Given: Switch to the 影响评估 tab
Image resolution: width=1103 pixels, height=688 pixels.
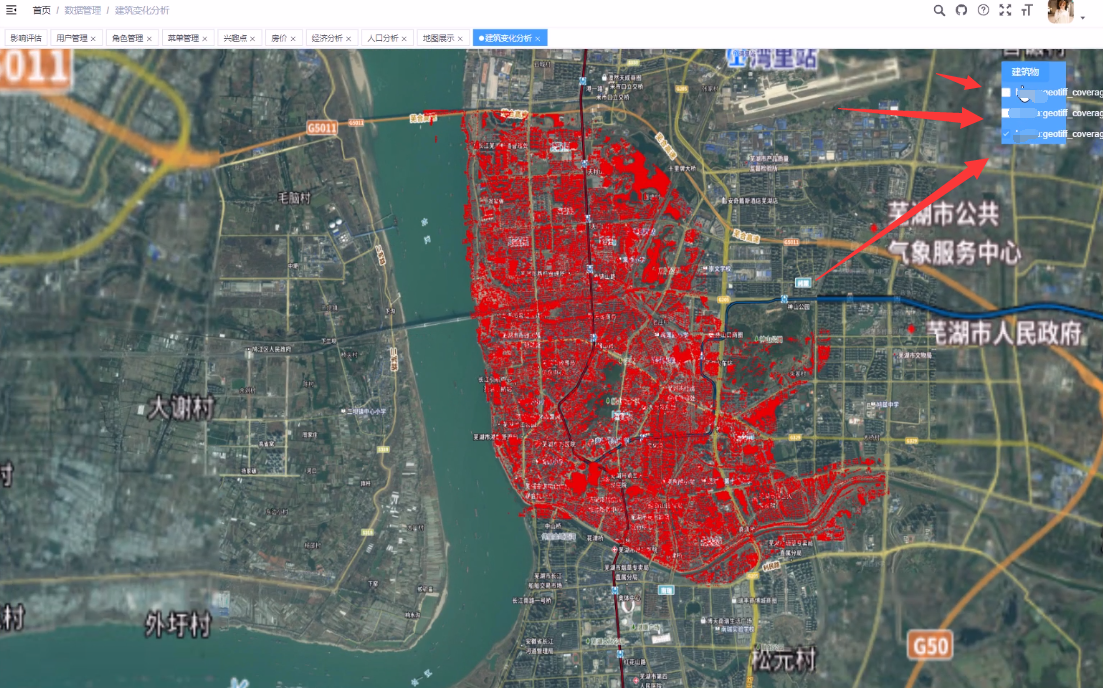Looking at the screenshot, I should pos(26,38).
